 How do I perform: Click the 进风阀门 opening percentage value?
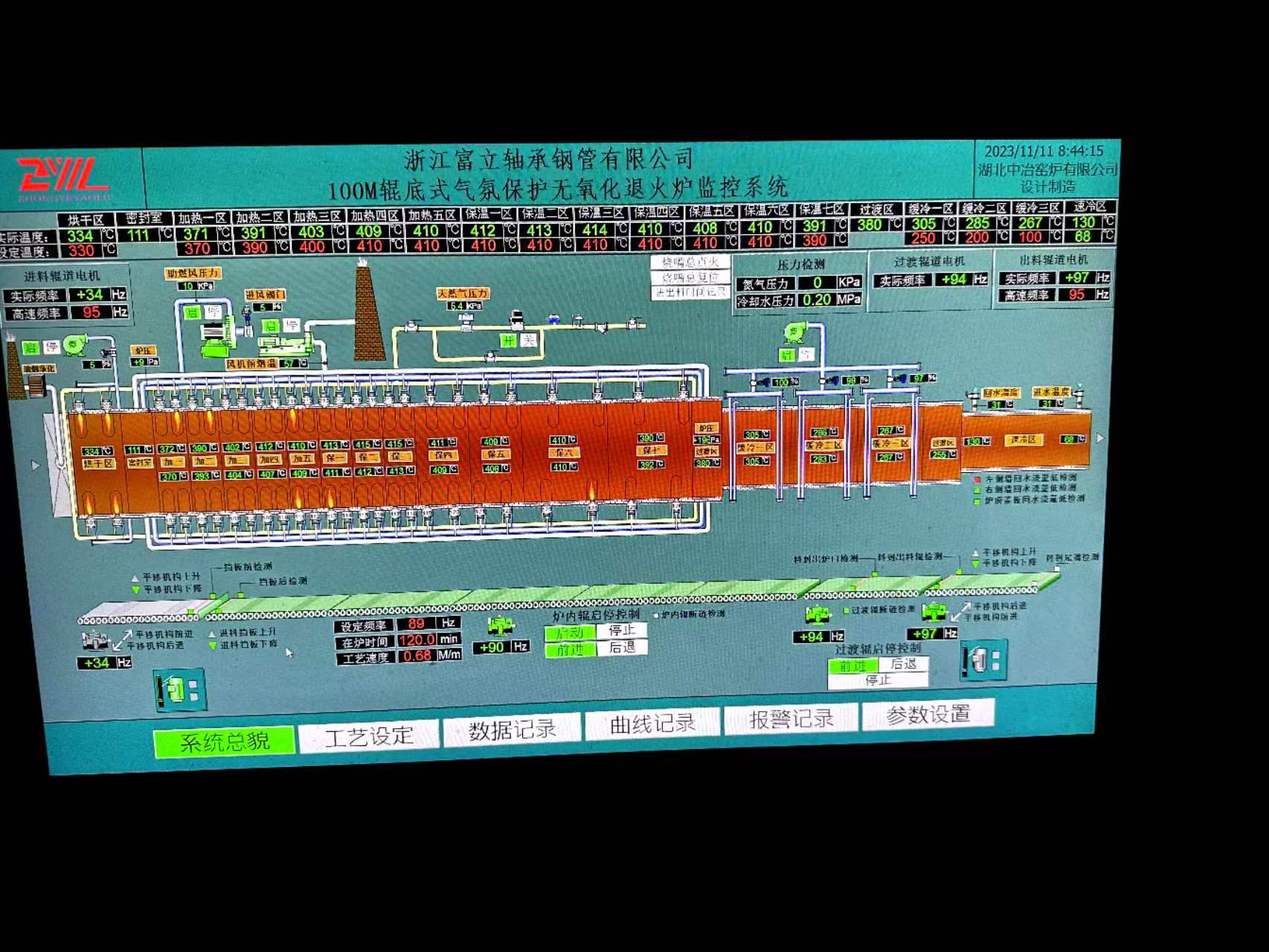pos(263,307)
